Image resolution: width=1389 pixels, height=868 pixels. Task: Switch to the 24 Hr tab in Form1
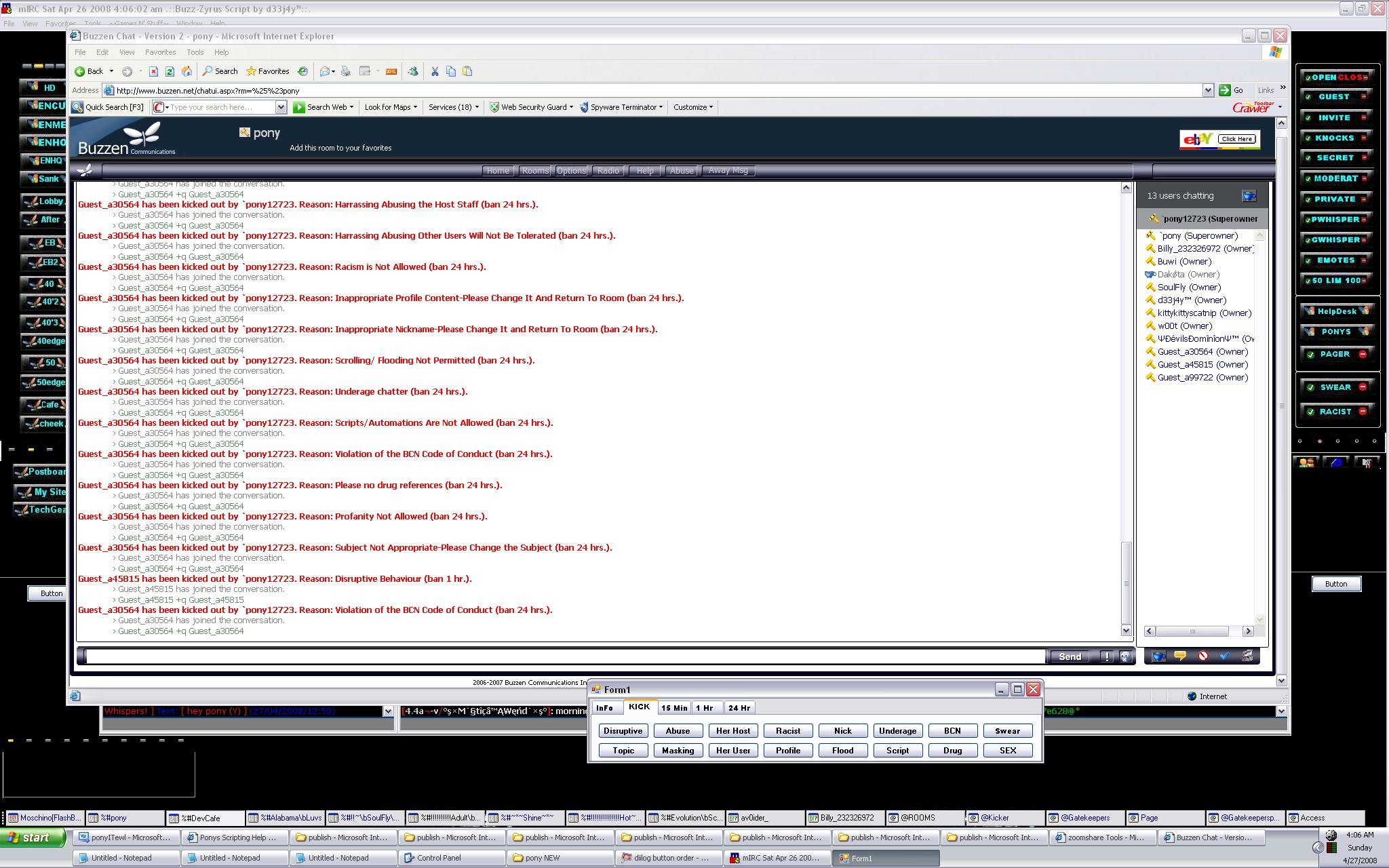(x=739, y=708)
